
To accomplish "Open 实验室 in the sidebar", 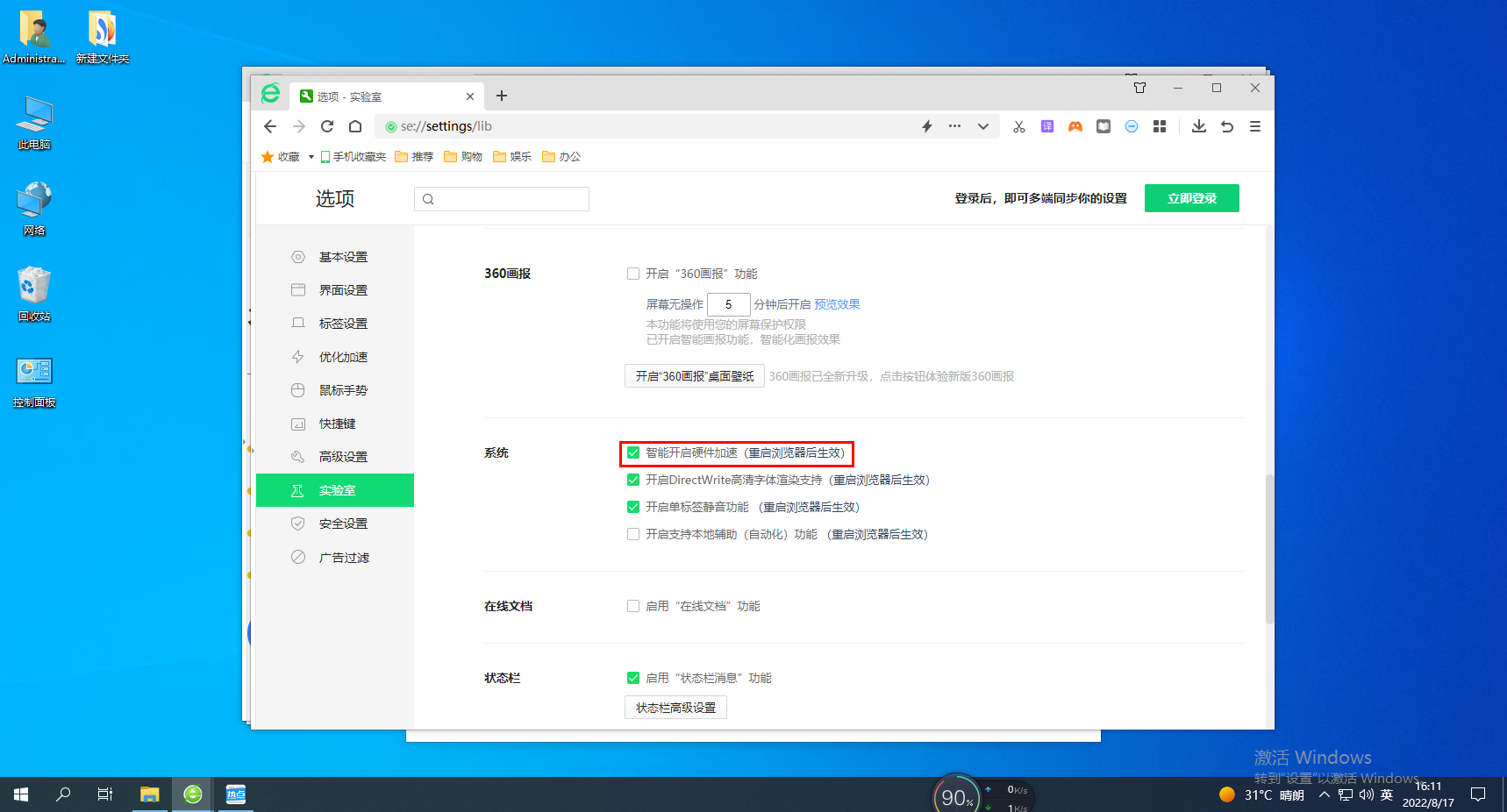I will [x=335, y=490].
